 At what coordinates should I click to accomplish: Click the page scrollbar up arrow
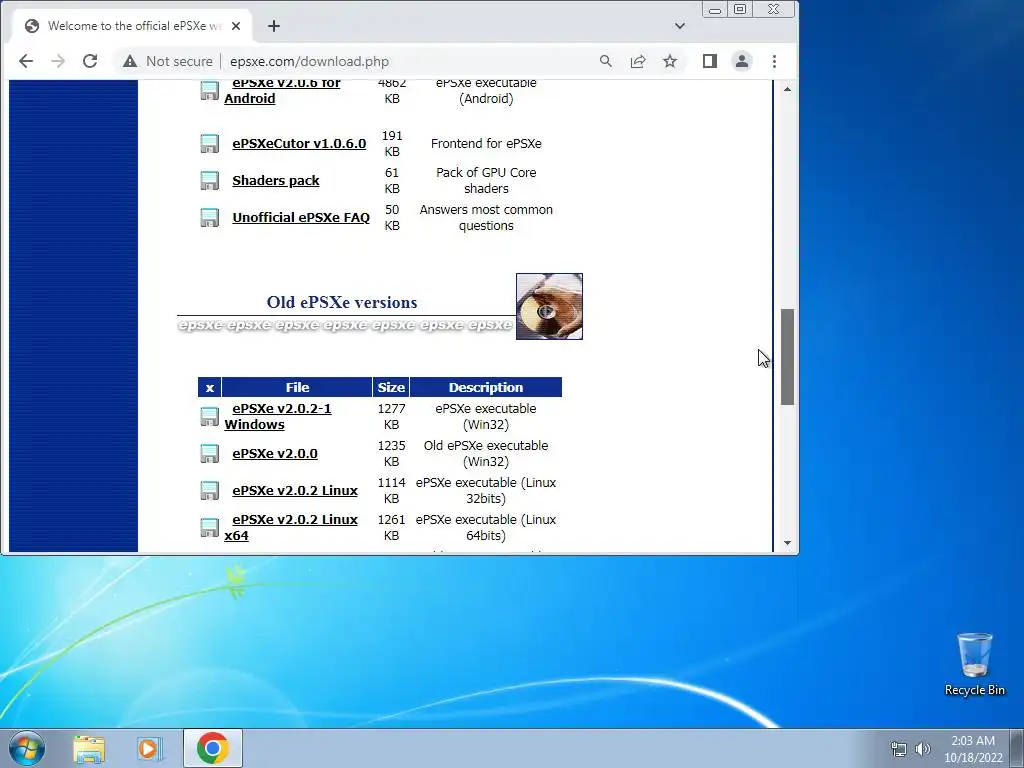click(x=788, y=89)
